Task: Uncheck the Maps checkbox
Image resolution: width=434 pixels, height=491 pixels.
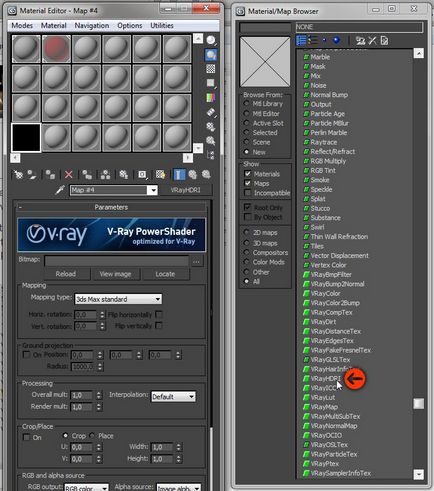Action: (x=248, y=183)
